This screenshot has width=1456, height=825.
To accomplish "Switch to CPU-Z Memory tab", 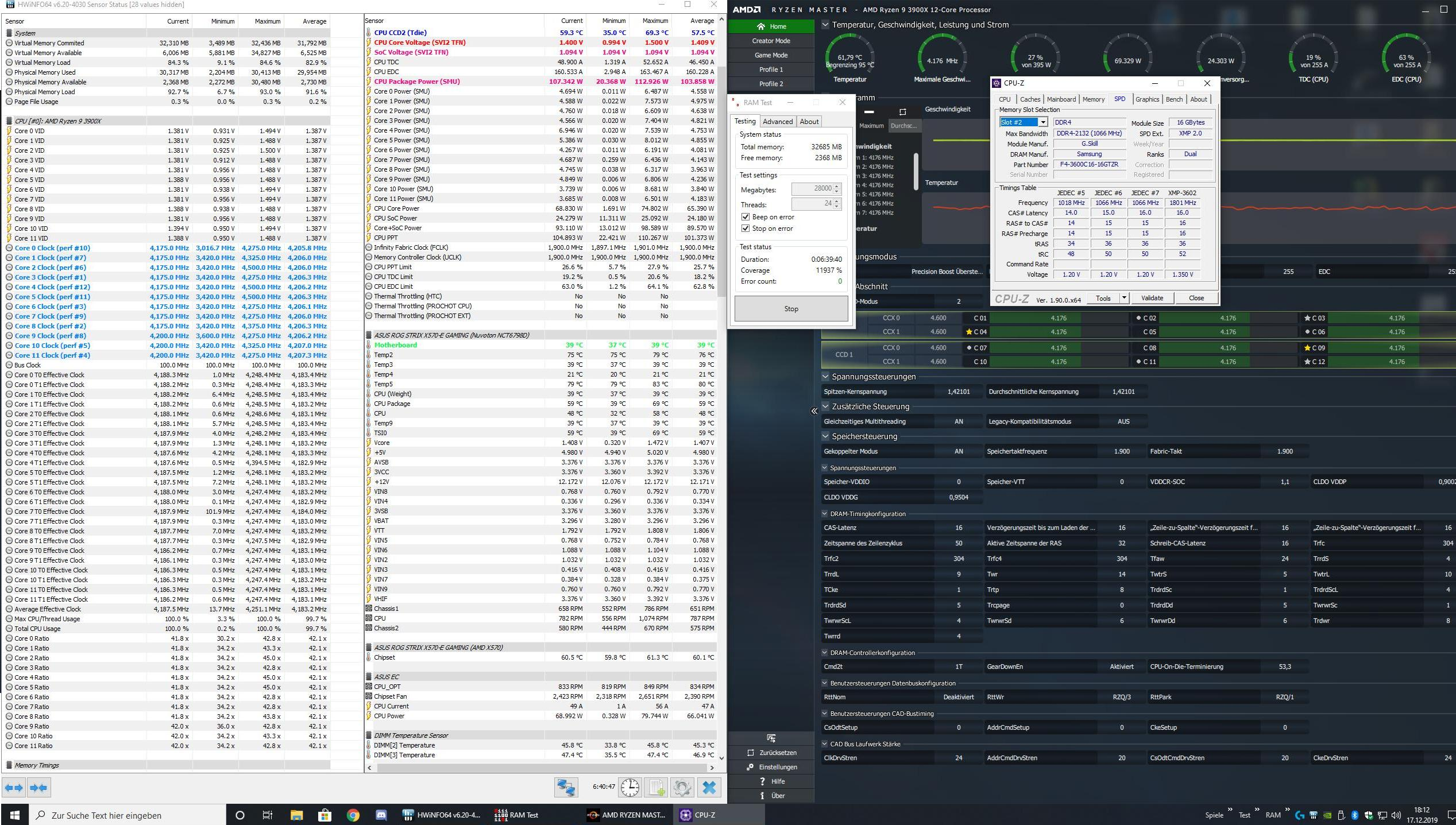I will pyautogui.click(x=1093, y=99).
